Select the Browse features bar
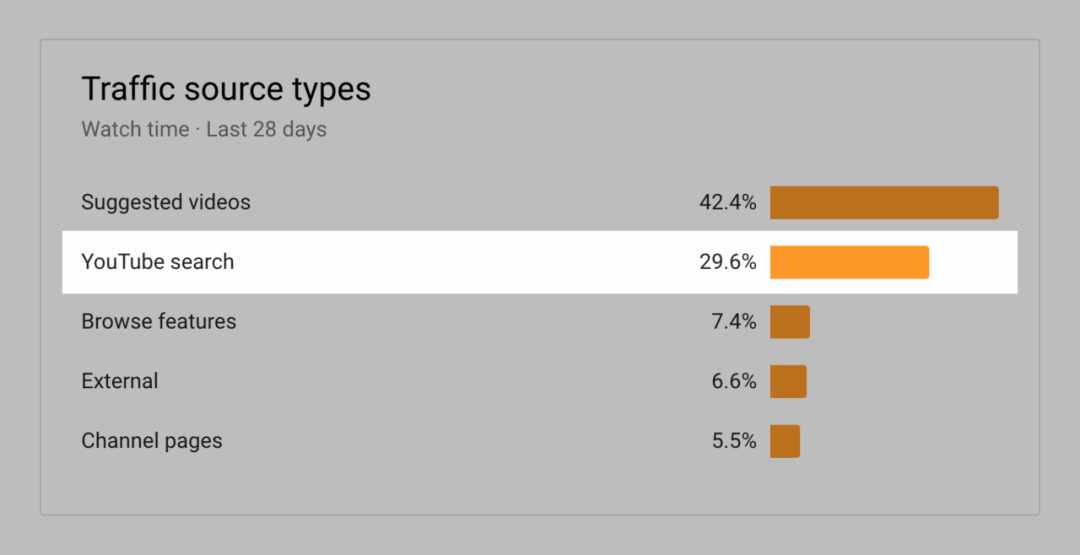 click(x=790, y=322)
